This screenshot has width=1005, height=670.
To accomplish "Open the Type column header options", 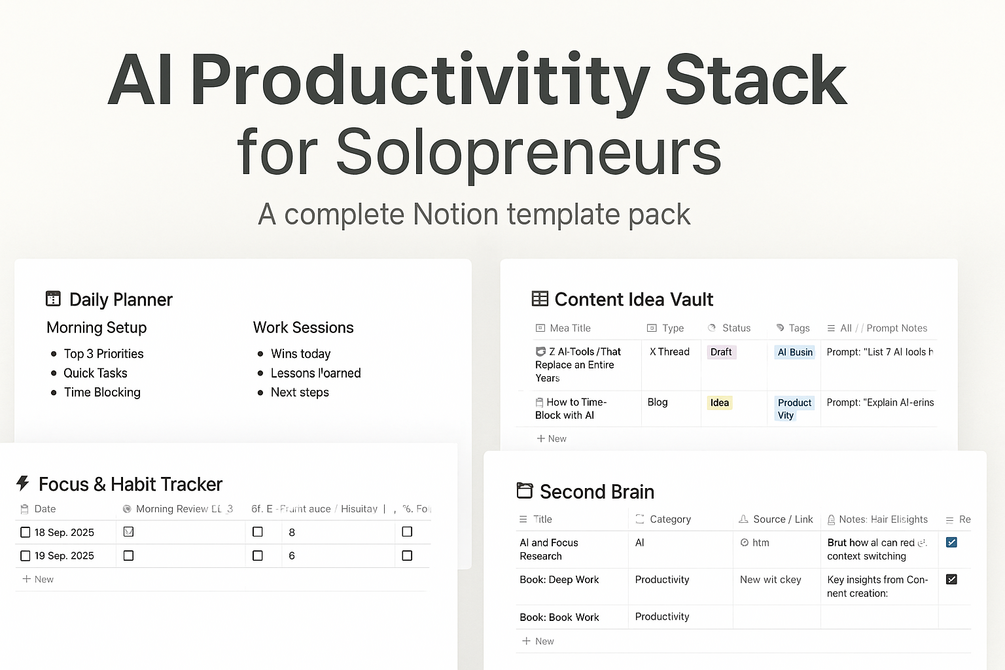I will click(672, 328).
